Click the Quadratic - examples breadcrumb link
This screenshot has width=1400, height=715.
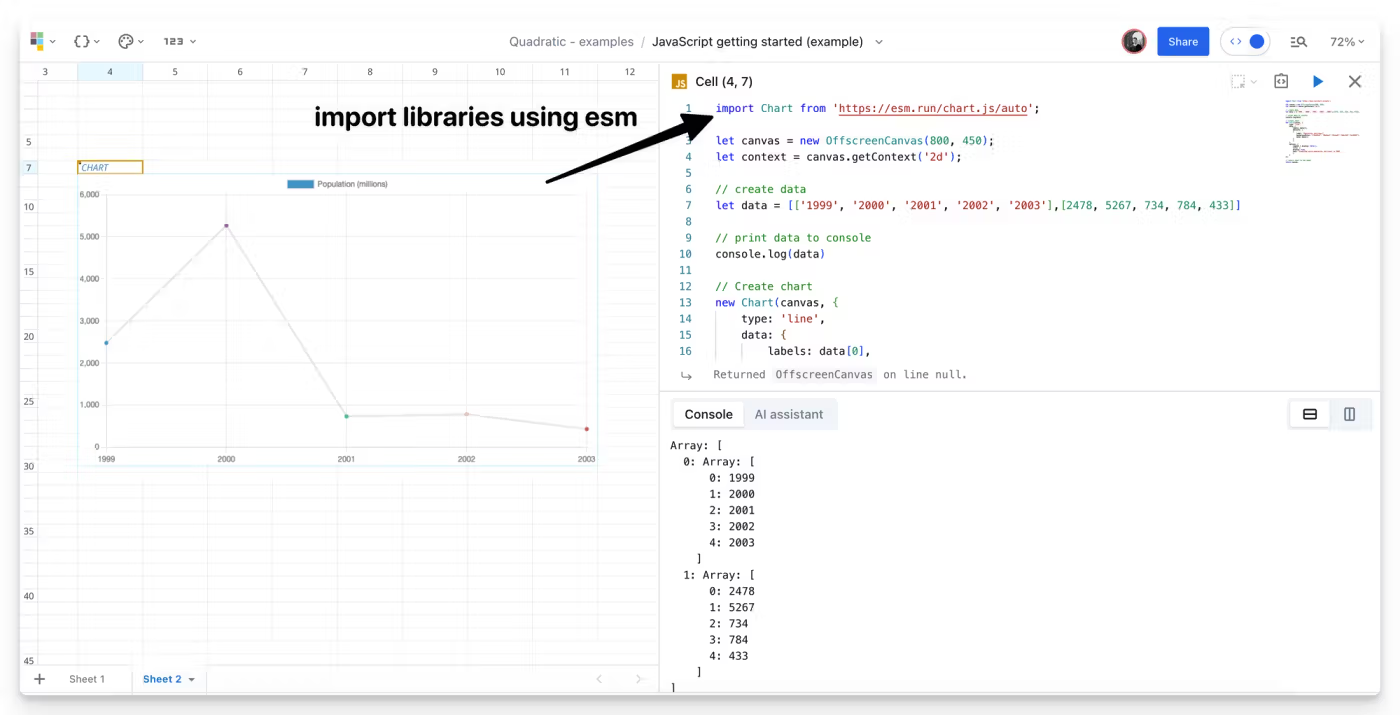[x=571, y=42]
